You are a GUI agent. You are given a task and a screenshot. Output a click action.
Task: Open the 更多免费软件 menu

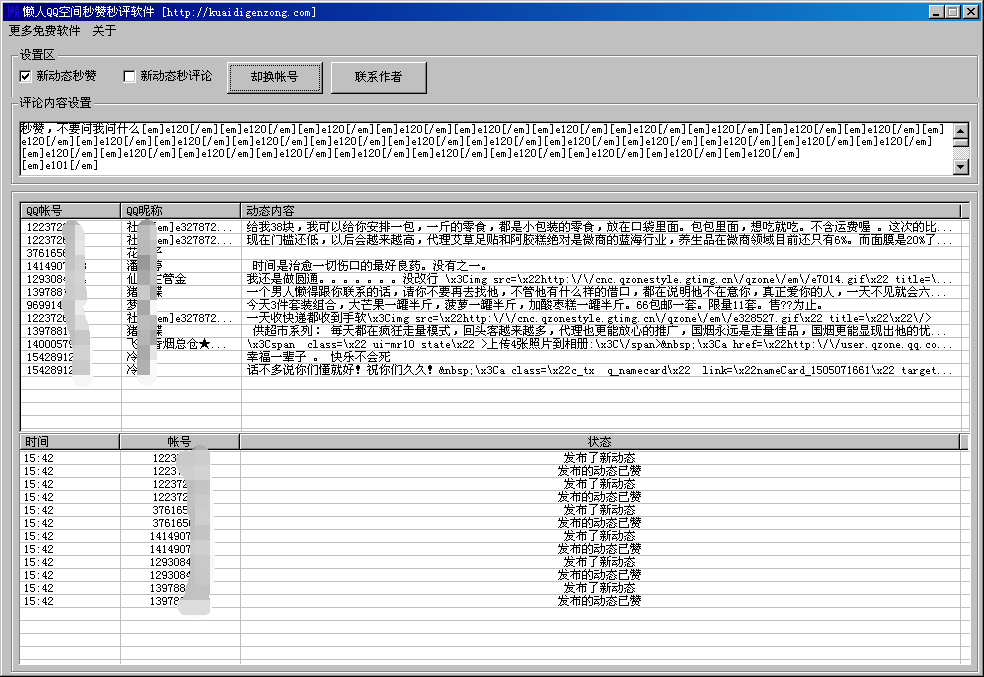pyautogui.click(x=44, y=31)
